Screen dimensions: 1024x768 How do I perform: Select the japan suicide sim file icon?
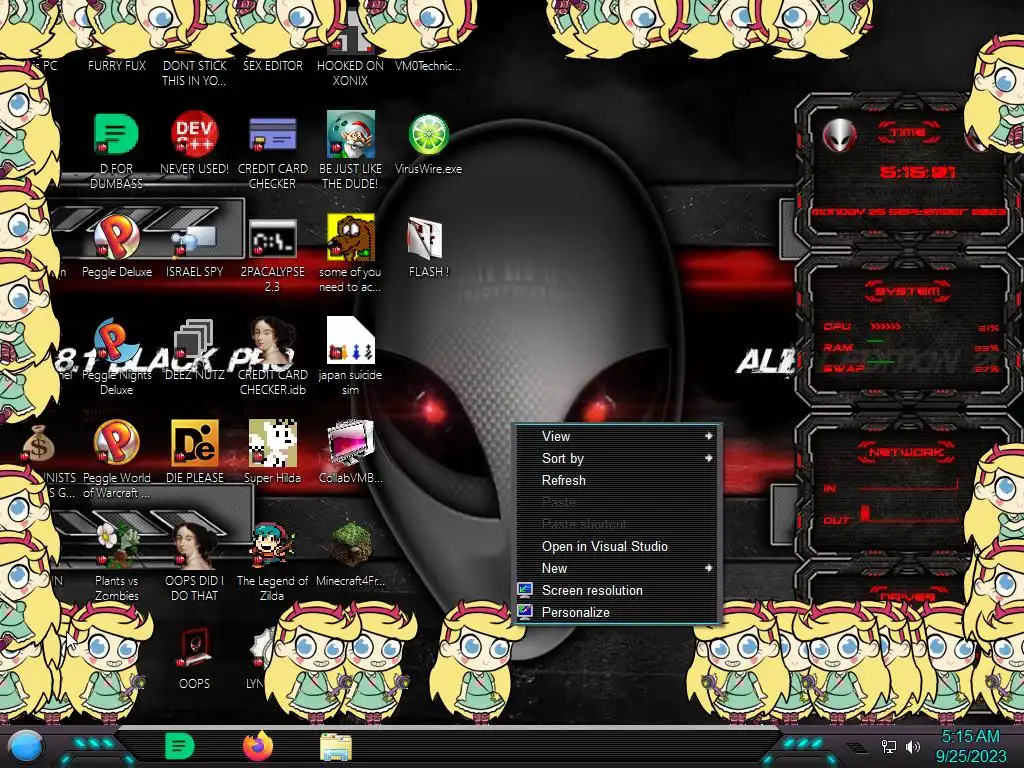351,340
